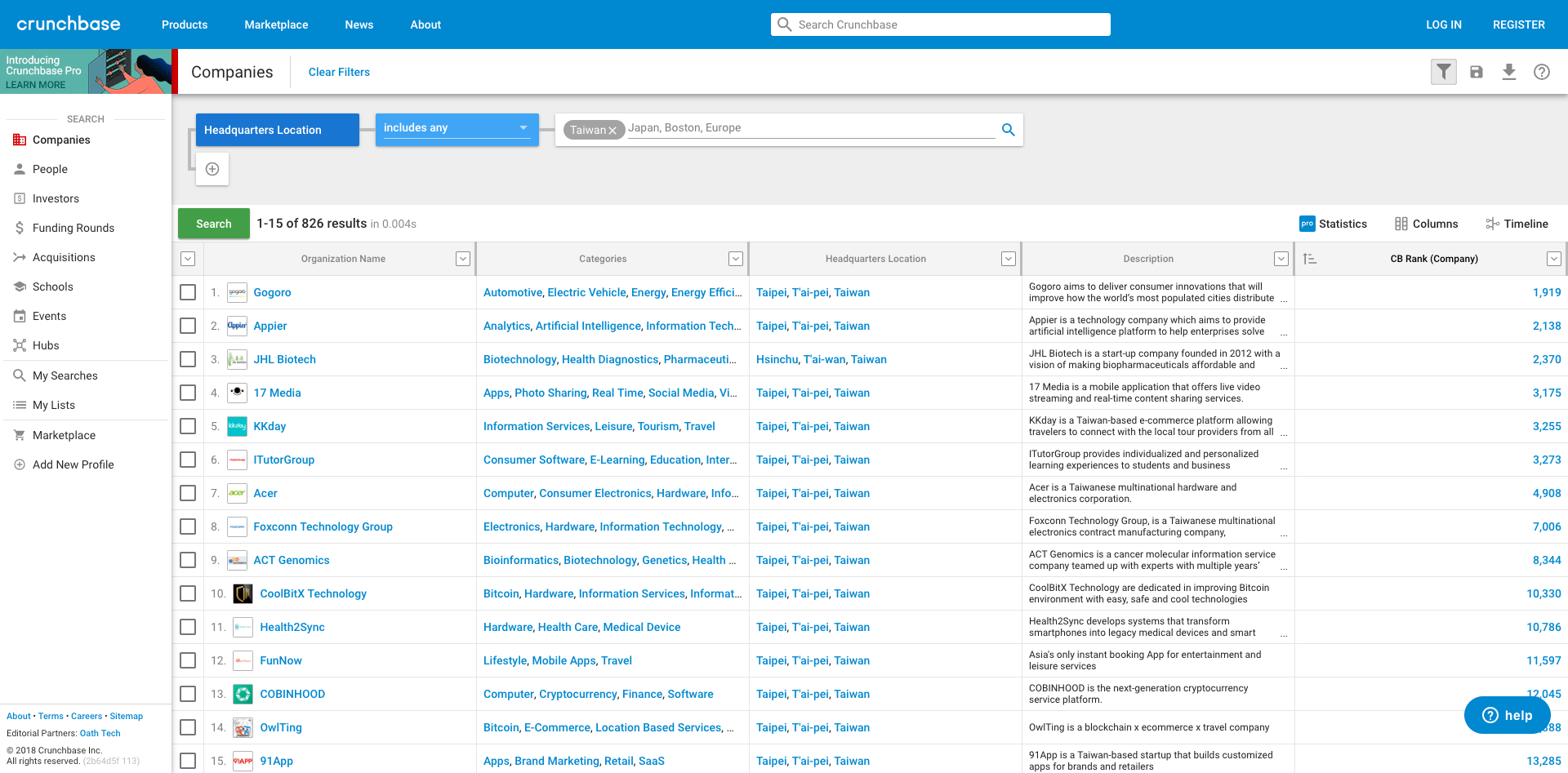Image resolution: width=1568 pixels, height=773 pixels.
Task: Click the download export icon
Action: 1509,72
